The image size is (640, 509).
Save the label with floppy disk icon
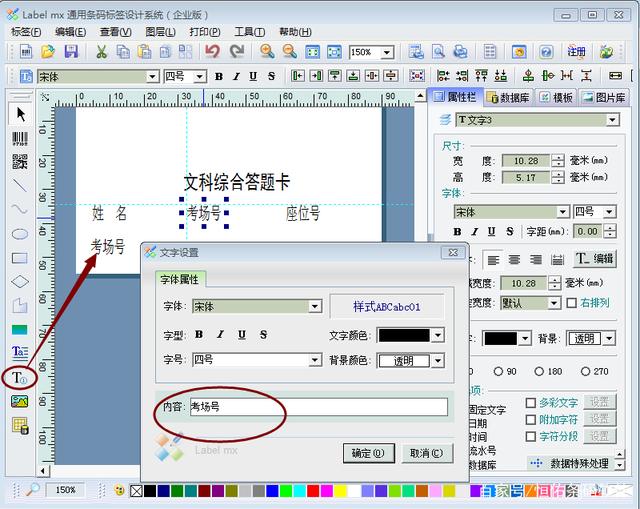[71, 51]
